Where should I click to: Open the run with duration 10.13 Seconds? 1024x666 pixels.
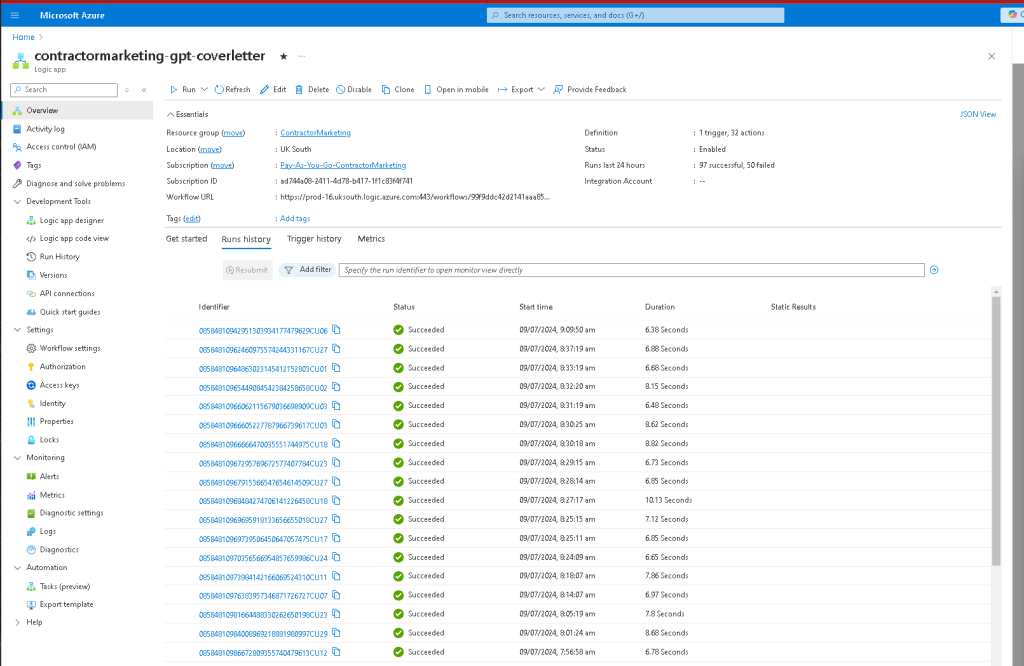coord(263,501)
